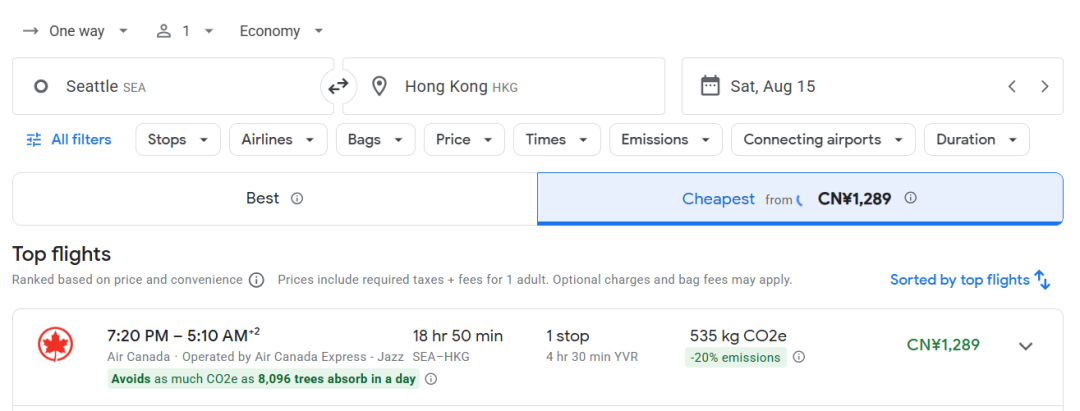Go to next departure date
This screenshot has height=411, width=1080.
[1045, 87]
